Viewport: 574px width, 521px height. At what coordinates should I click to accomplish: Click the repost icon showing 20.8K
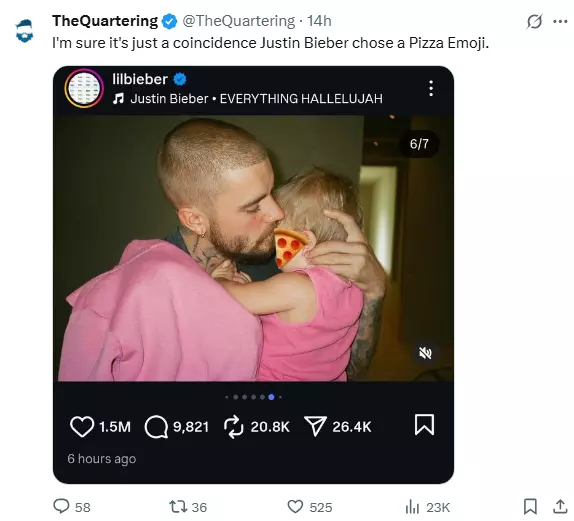pyautogui.click(x=233, y=427)
